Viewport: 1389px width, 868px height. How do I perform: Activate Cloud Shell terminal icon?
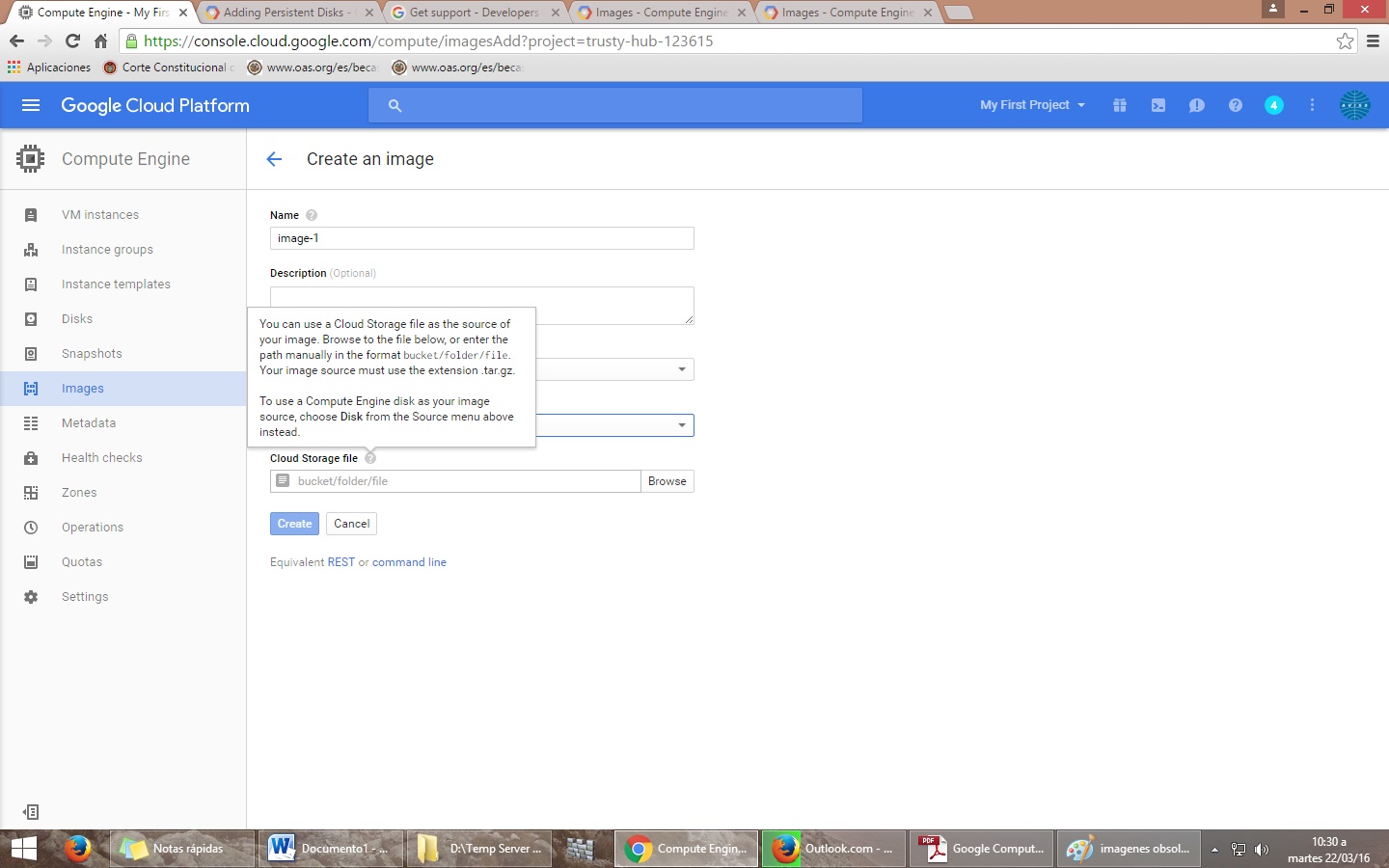tap(1158, 105)
